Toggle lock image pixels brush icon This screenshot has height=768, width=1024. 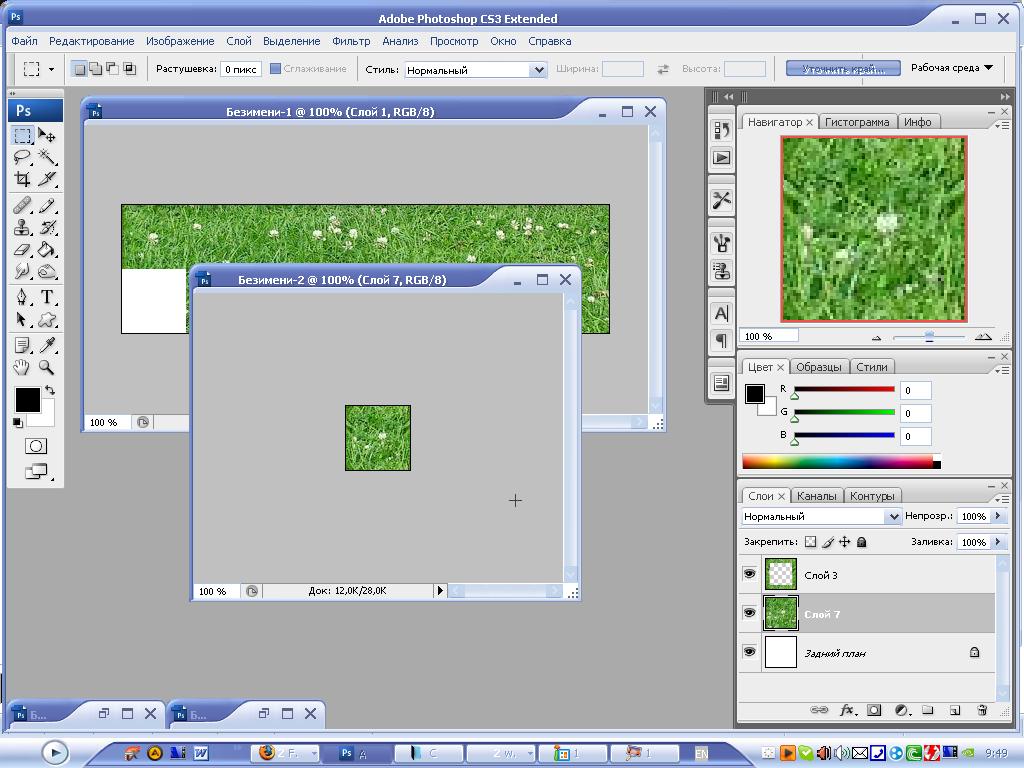coord(828,541)
